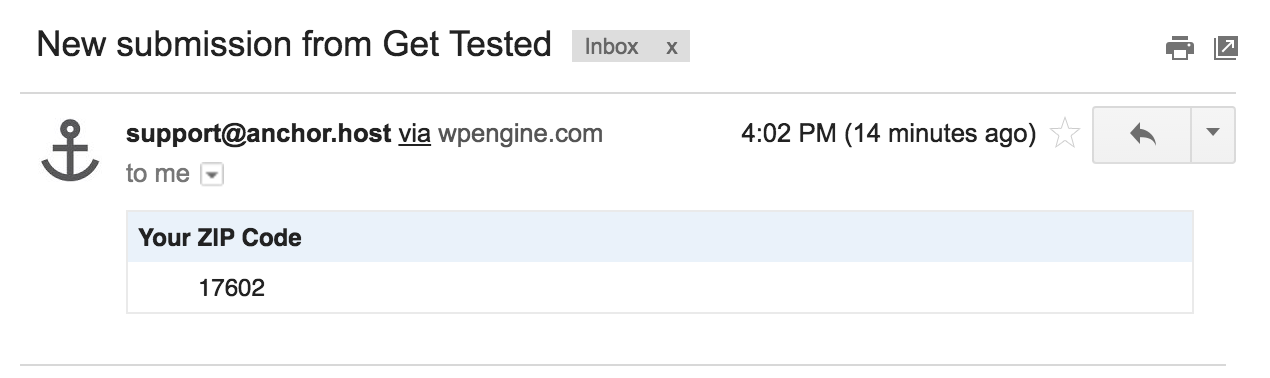Click the "to me" recipient text
Viewport: 1270px width, 378px height.
click(x=158, y=174)
